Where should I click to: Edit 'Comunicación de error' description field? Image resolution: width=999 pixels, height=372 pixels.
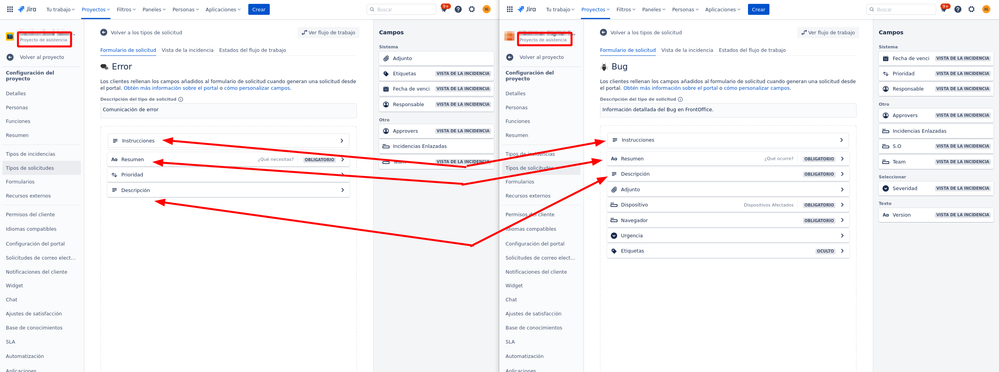[x=228, y=110]
